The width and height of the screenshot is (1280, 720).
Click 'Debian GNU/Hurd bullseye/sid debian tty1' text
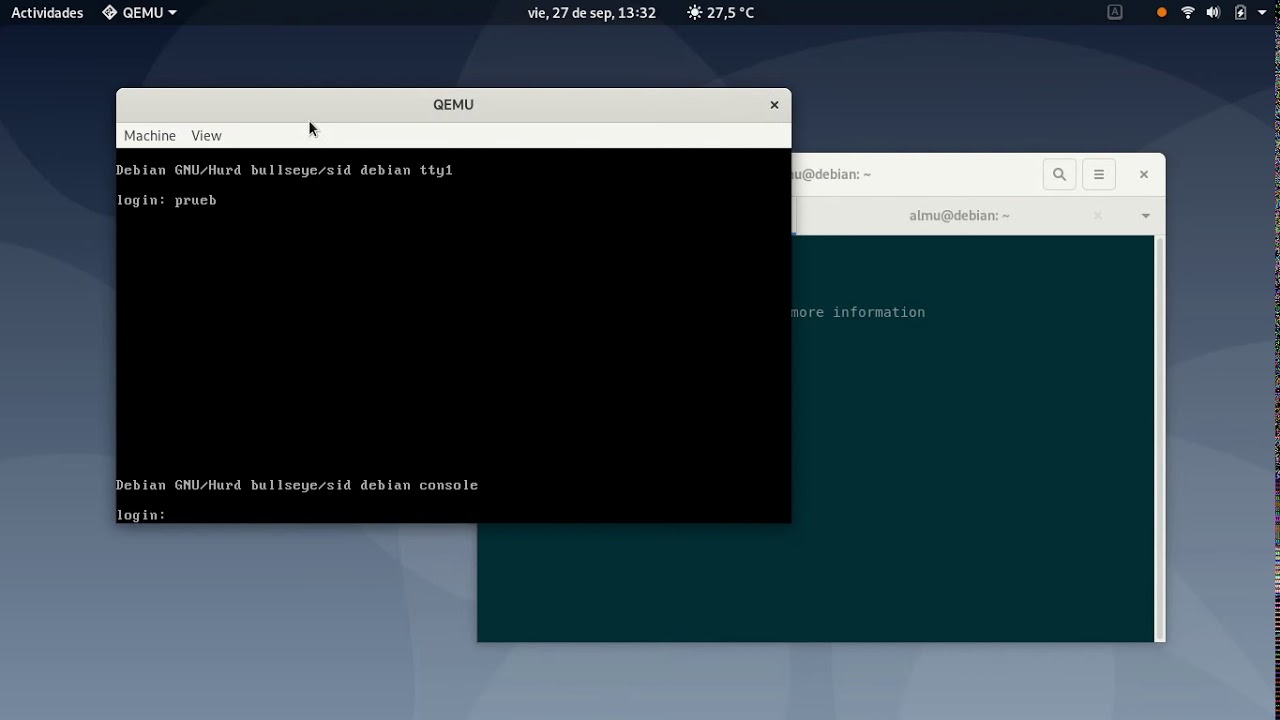tap(284, 170)
